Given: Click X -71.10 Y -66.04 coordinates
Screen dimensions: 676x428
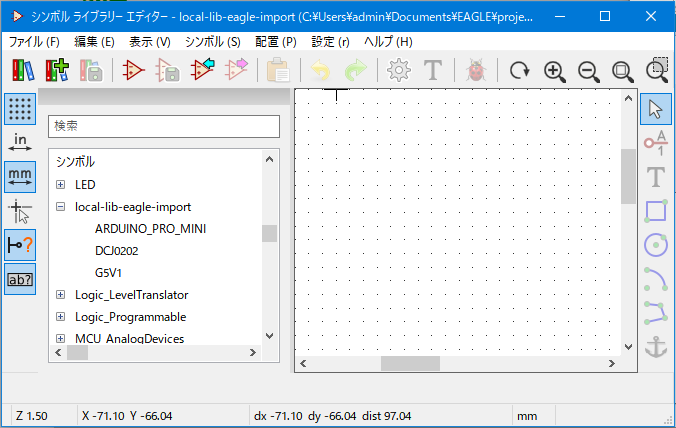Looking at the screenshot, I should (x=127, y=416).
